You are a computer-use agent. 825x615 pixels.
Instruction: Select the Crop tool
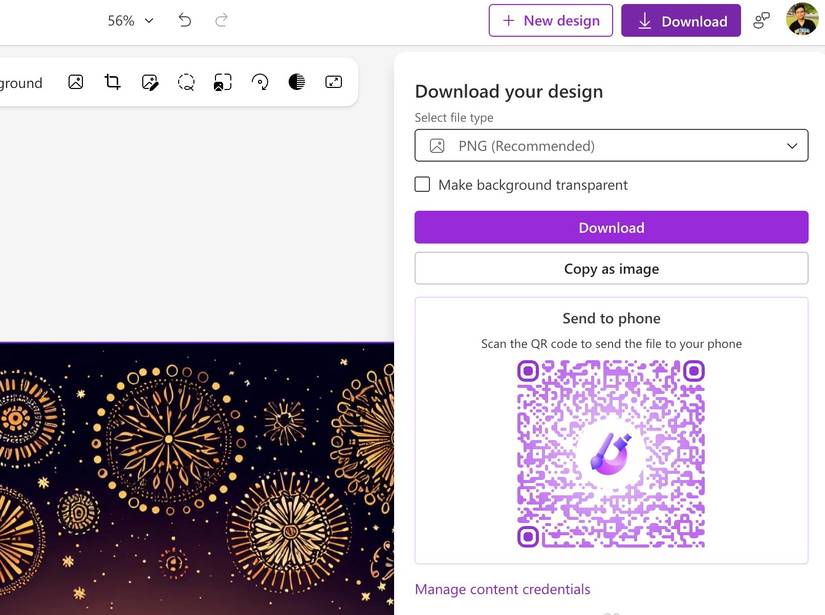coord(113,82)
